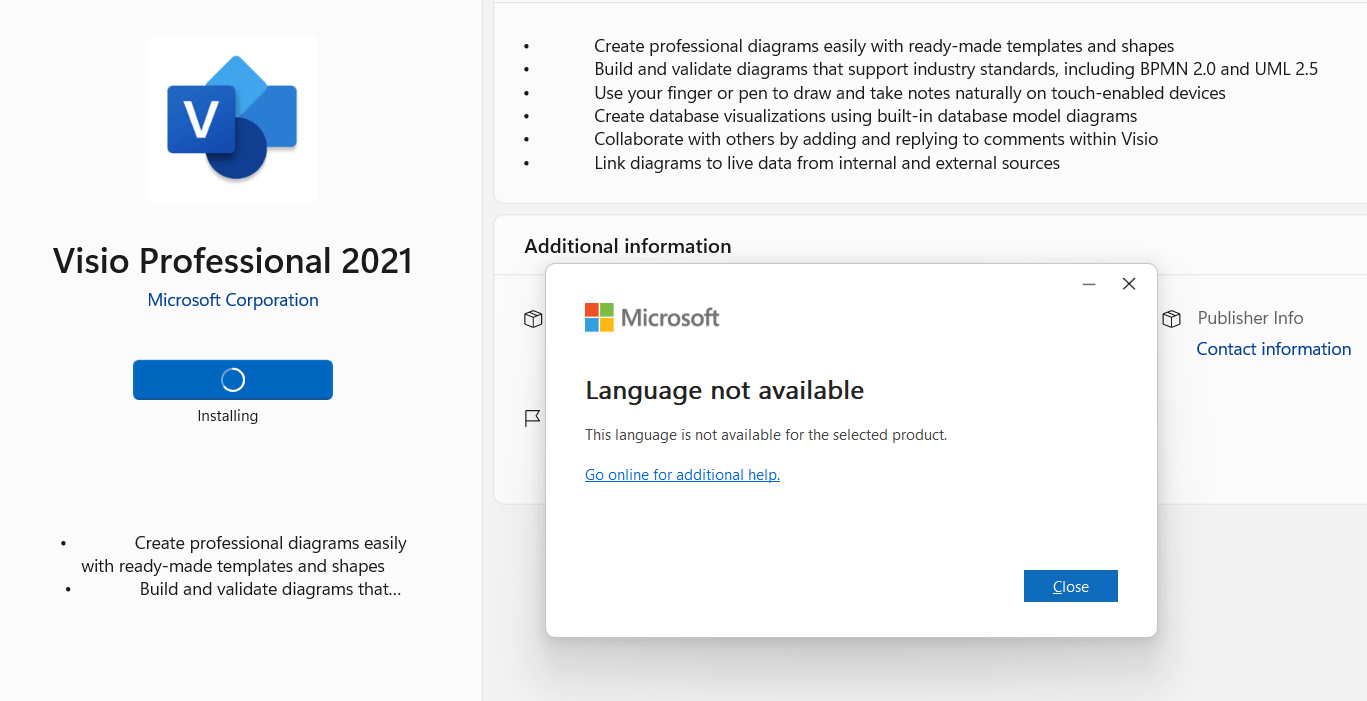Click left sidebar 'Create professional diagrams easily' text

[244, 555]
